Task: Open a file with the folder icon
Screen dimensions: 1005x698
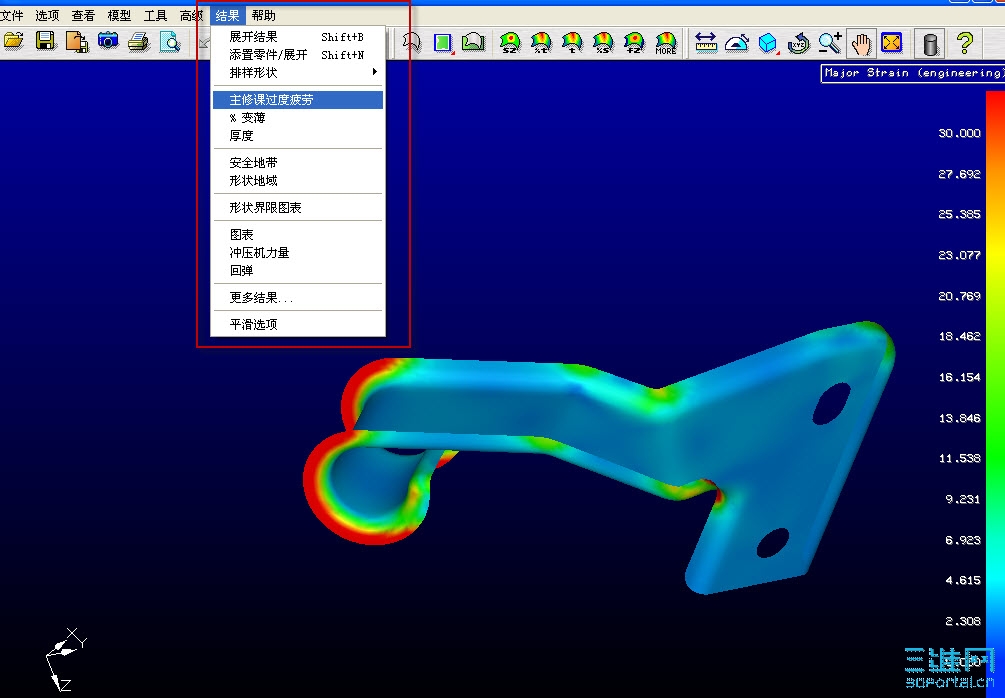Action: click(x=13, y=42)
